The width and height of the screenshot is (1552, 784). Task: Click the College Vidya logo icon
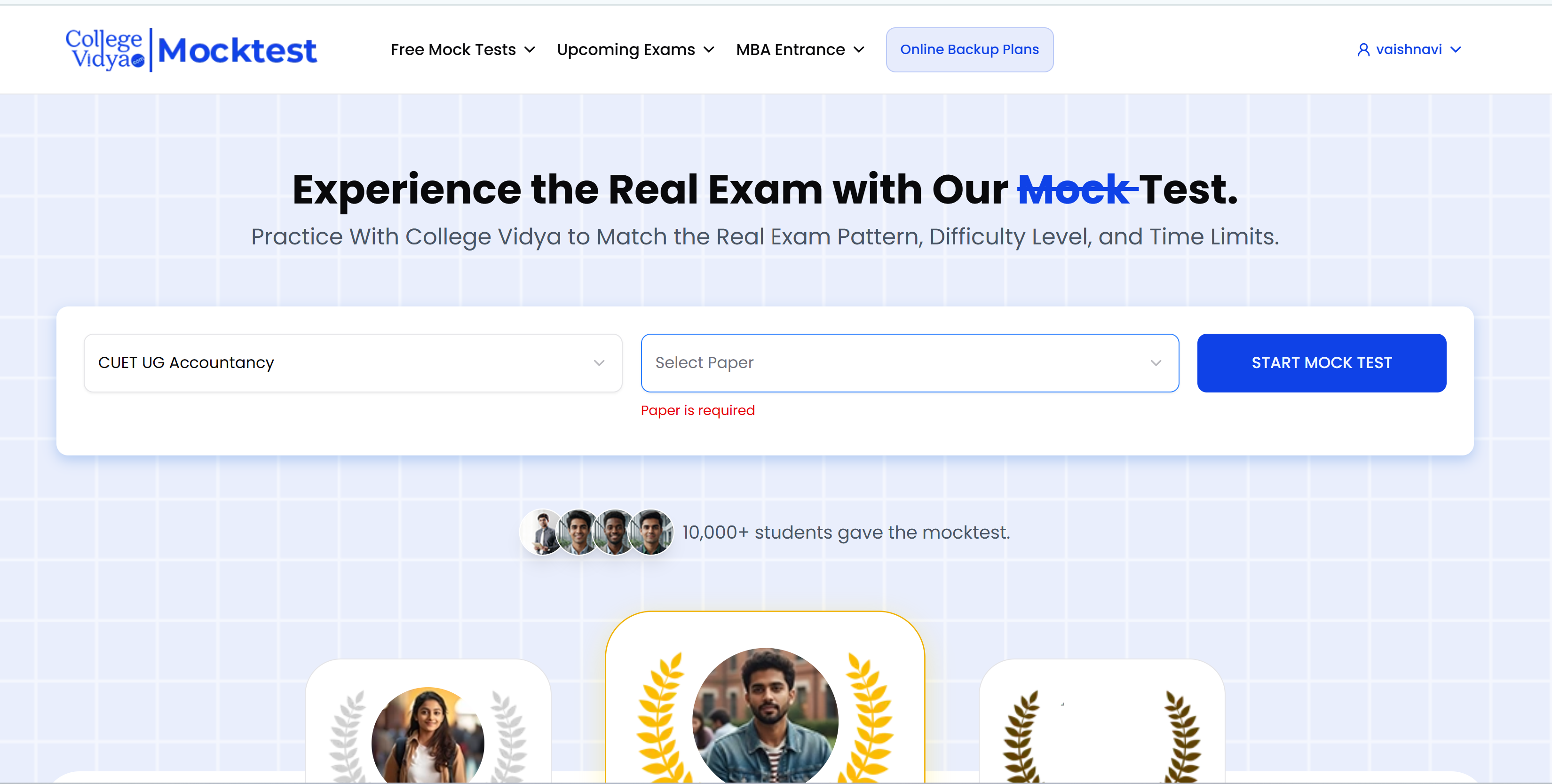tap(105, 49)
